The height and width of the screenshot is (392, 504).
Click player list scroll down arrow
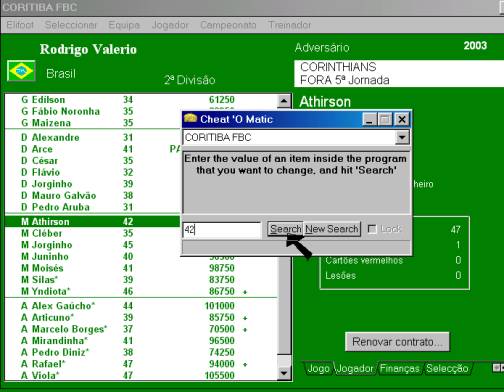click(x=284, y=373)
